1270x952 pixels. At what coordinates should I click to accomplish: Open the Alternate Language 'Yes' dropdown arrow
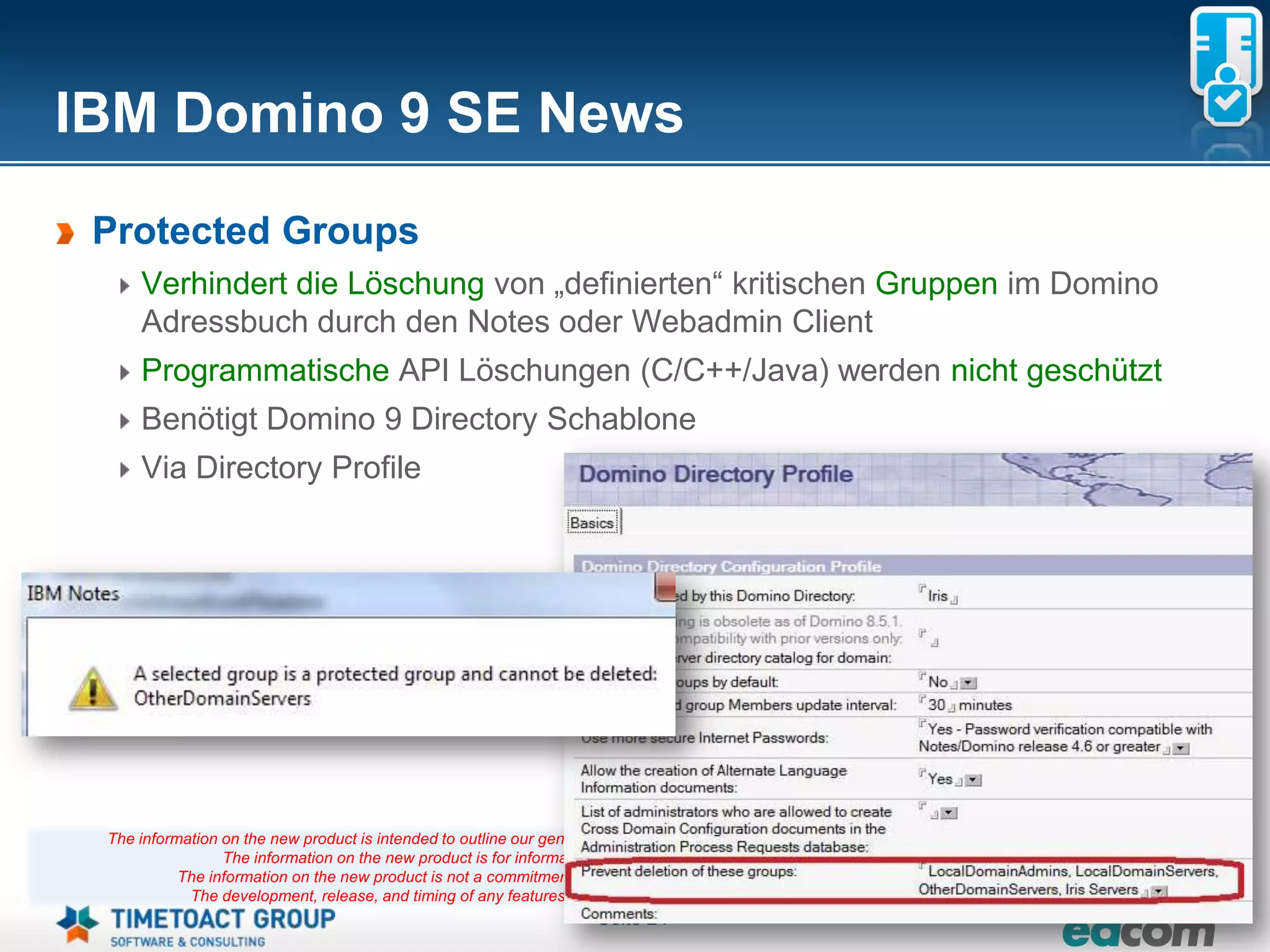pyautogui.click(x=974, y=780)
